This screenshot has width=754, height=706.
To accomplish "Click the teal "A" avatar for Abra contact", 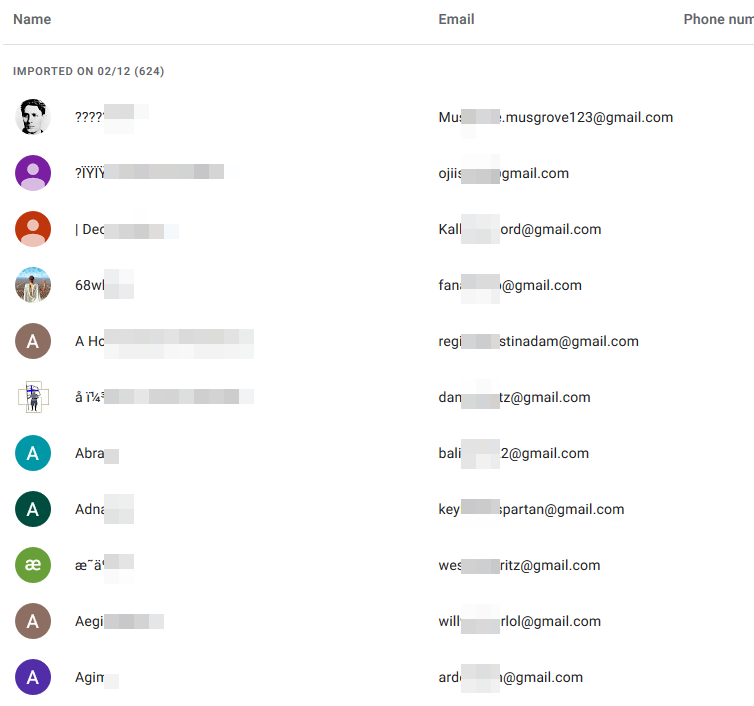I will 33,453.
